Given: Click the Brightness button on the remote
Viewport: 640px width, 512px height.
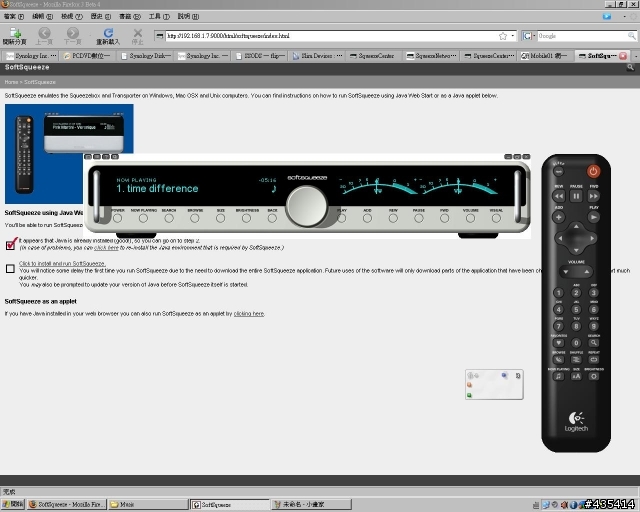Looking at the screenshot, I should (593, 376).
